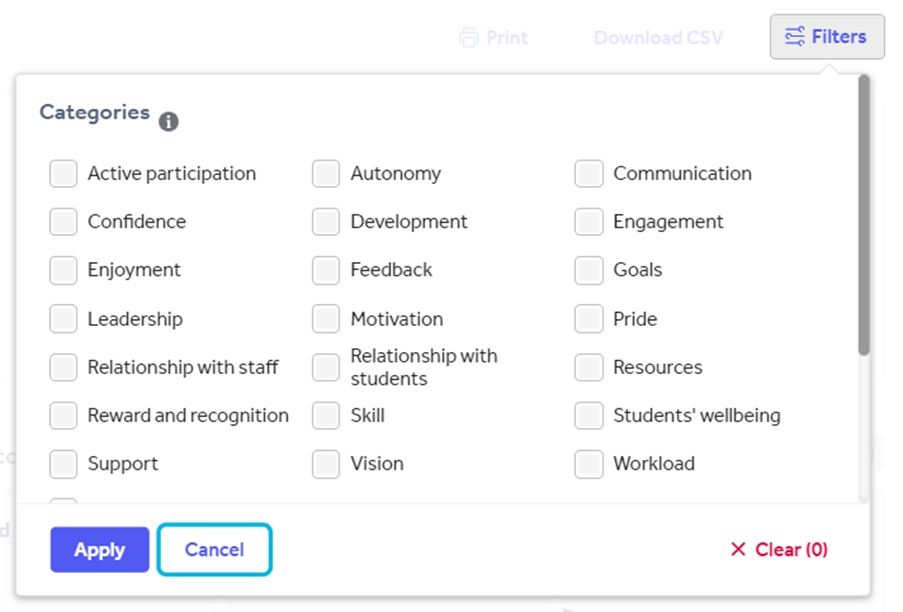
Task: Check the Communication checkbox
Action: 588,173
